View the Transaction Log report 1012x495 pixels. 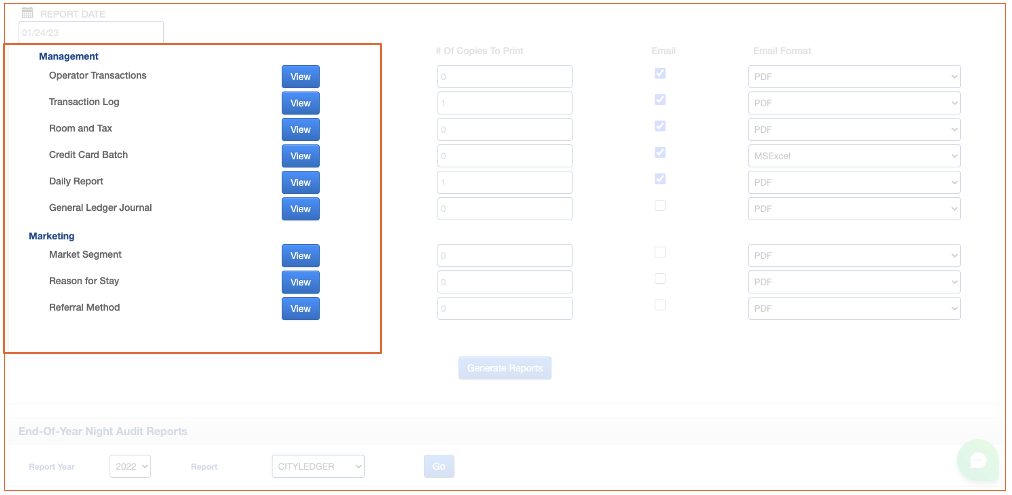(x=300, y=103)
